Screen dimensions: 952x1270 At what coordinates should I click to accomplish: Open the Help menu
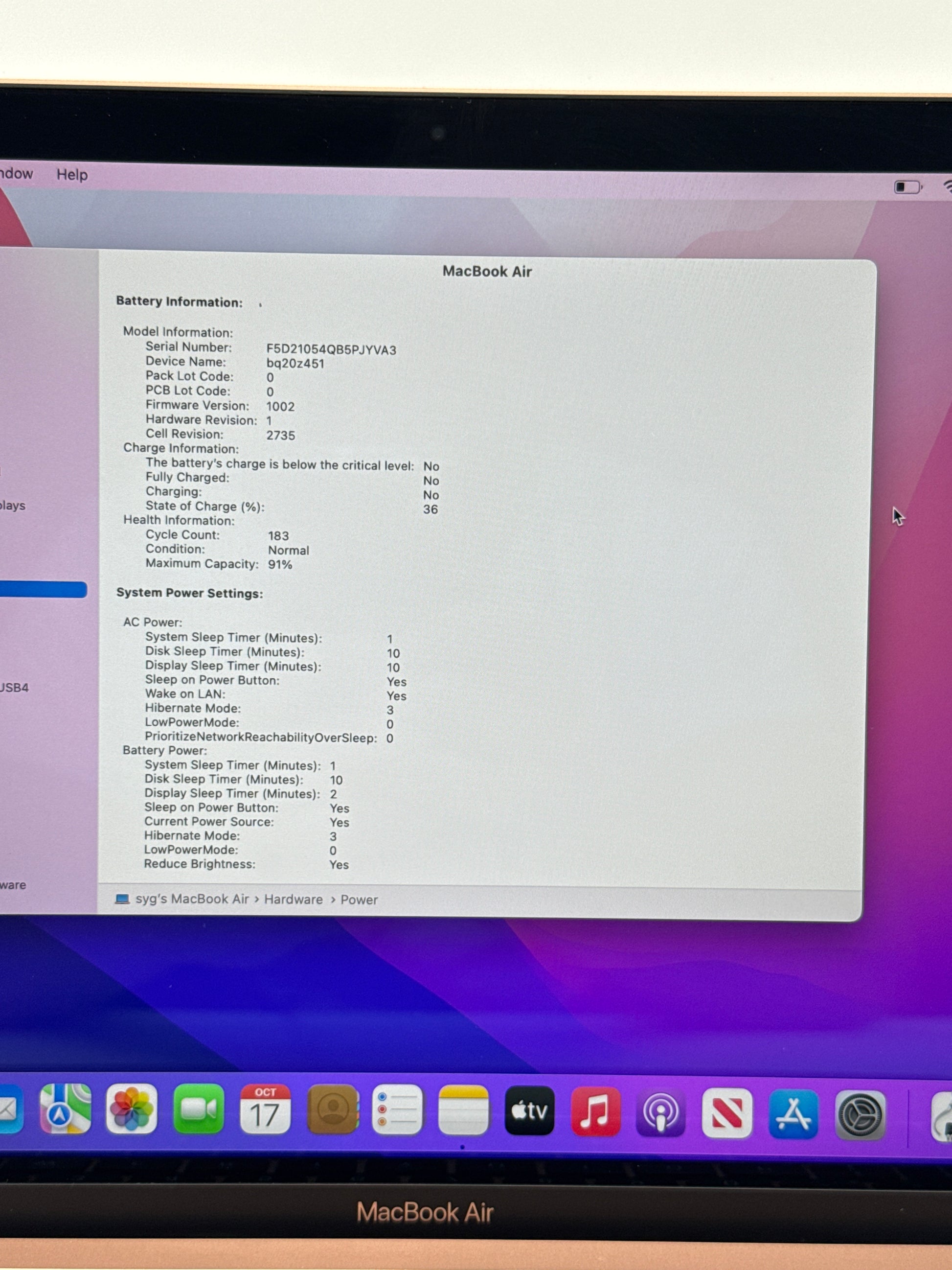pos(72,175)
